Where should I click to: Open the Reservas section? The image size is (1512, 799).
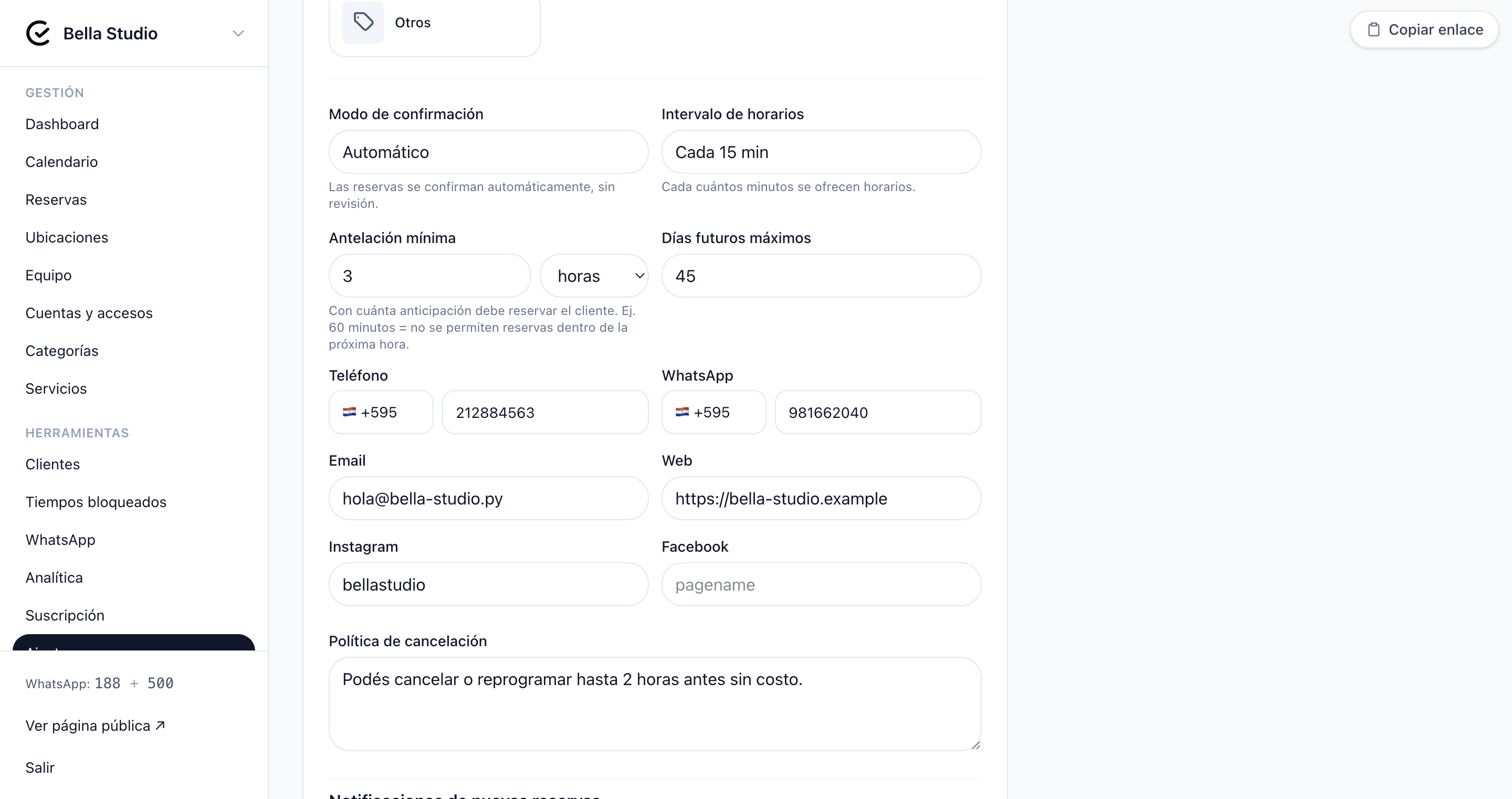point(56,199)
